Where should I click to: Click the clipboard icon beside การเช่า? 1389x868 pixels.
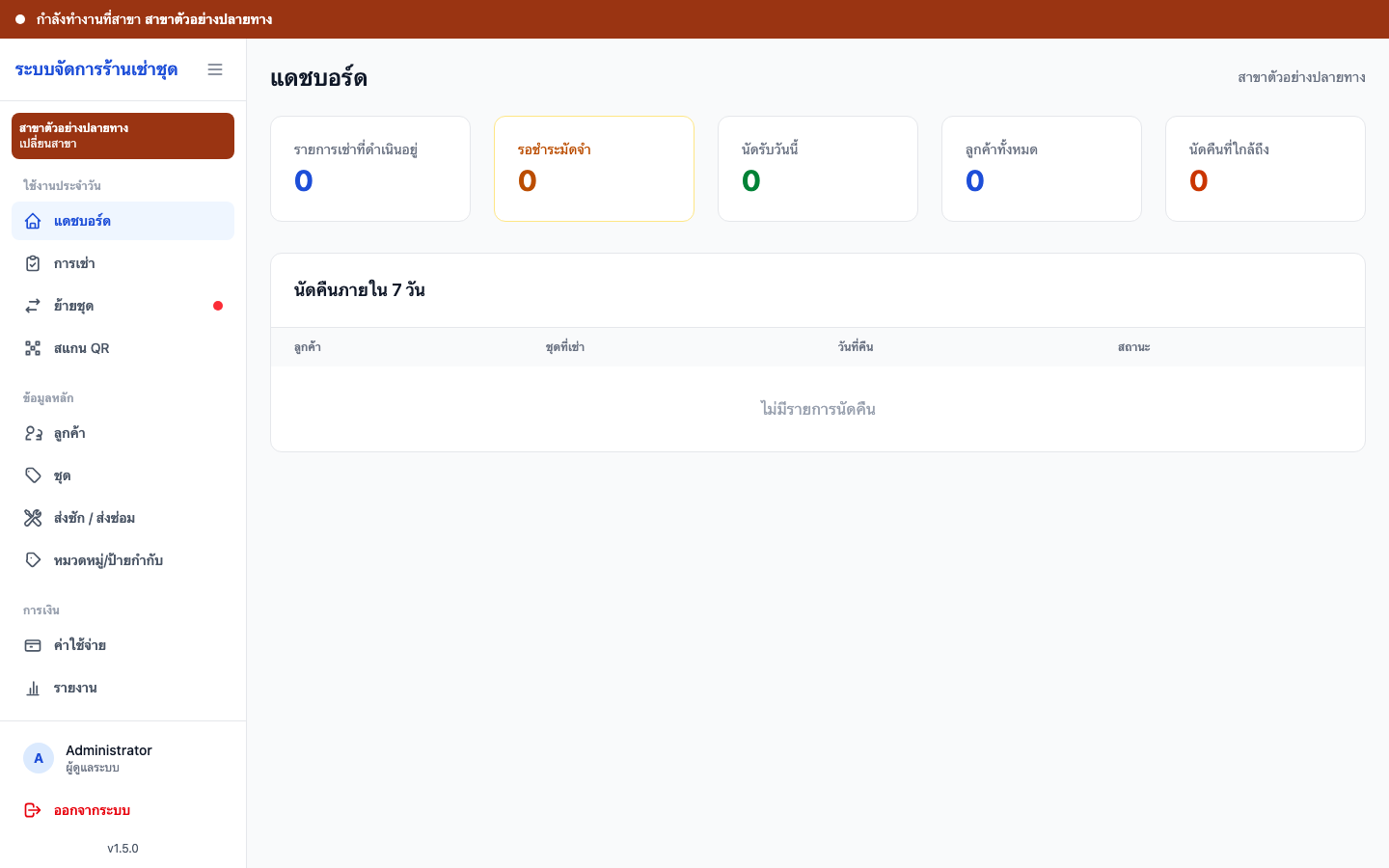coord(33,263)
